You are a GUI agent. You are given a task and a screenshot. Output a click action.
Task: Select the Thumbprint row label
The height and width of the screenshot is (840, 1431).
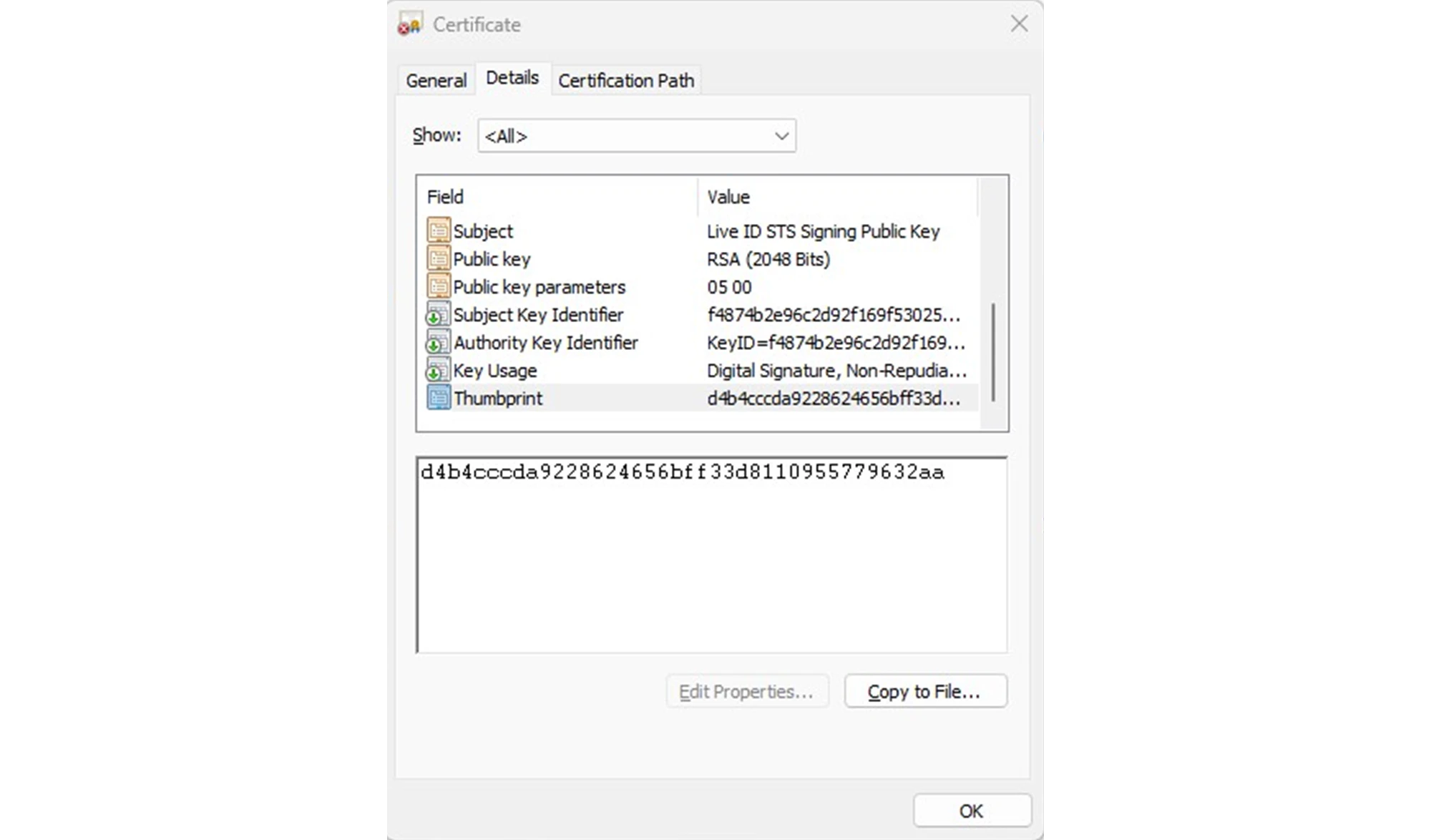498,399
